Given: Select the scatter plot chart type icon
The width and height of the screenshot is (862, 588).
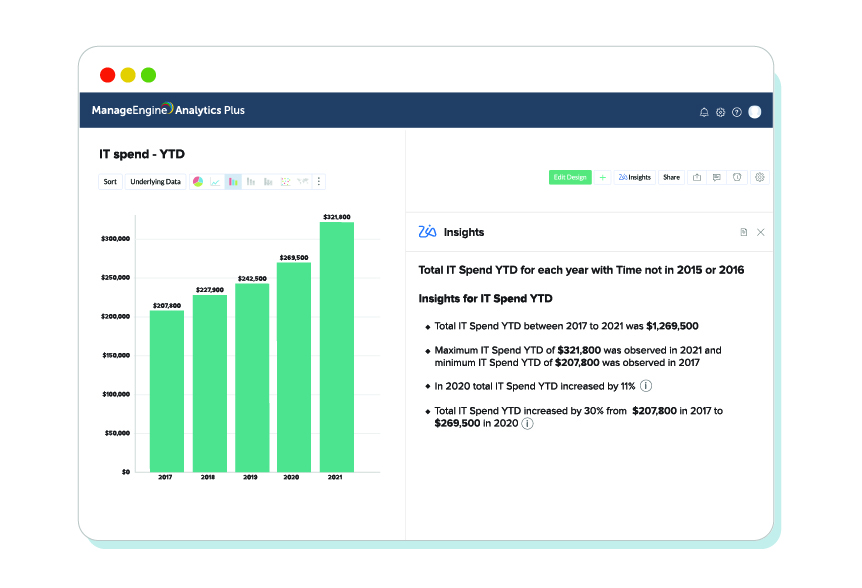Looking at the screenshot, I should click(x=285, y=181).
